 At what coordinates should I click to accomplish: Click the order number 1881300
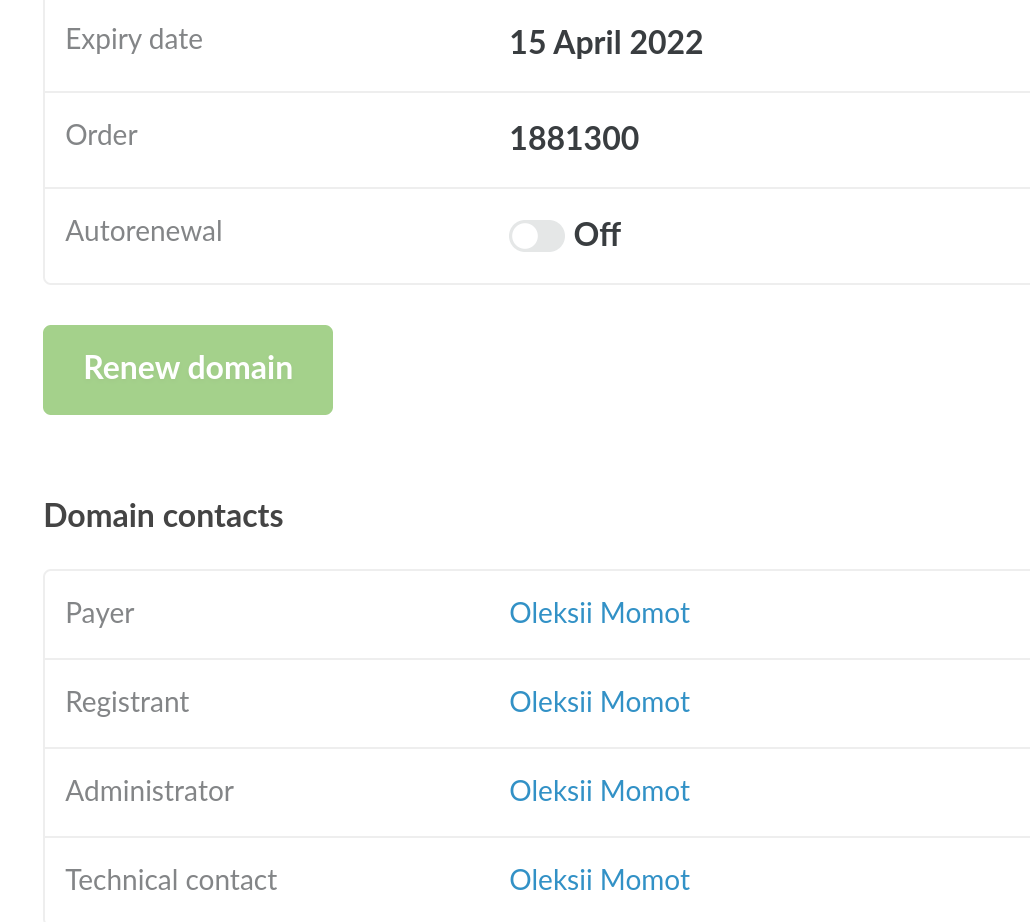[x=574, y=139]
